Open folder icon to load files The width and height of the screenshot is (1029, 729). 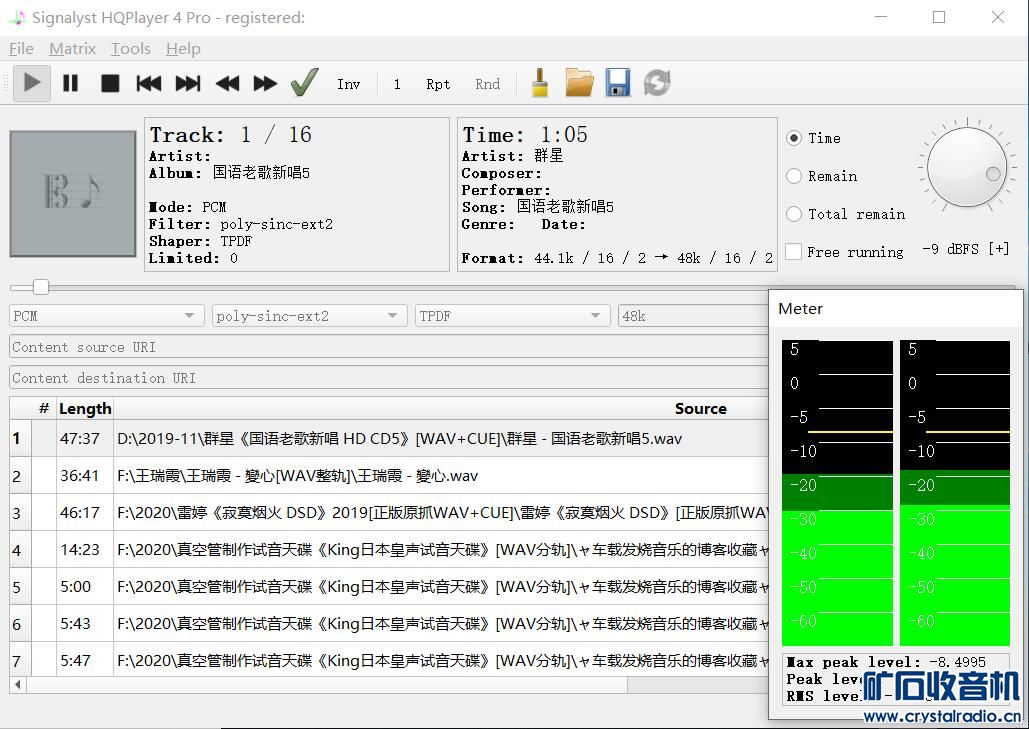[x=579, y=83]
